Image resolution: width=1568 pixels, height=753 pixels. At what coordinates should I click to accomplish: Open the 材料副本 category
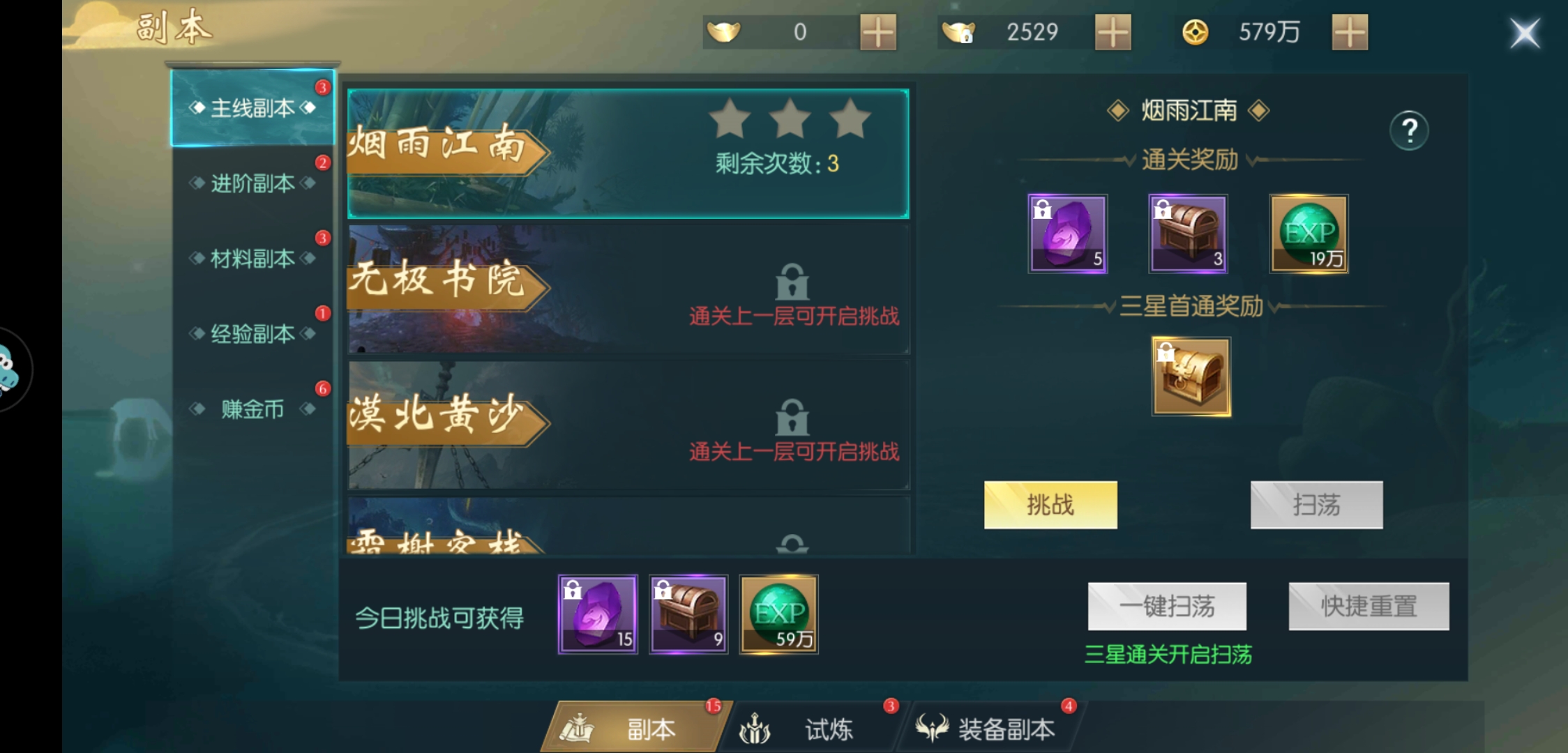click(x=252, y=259)
